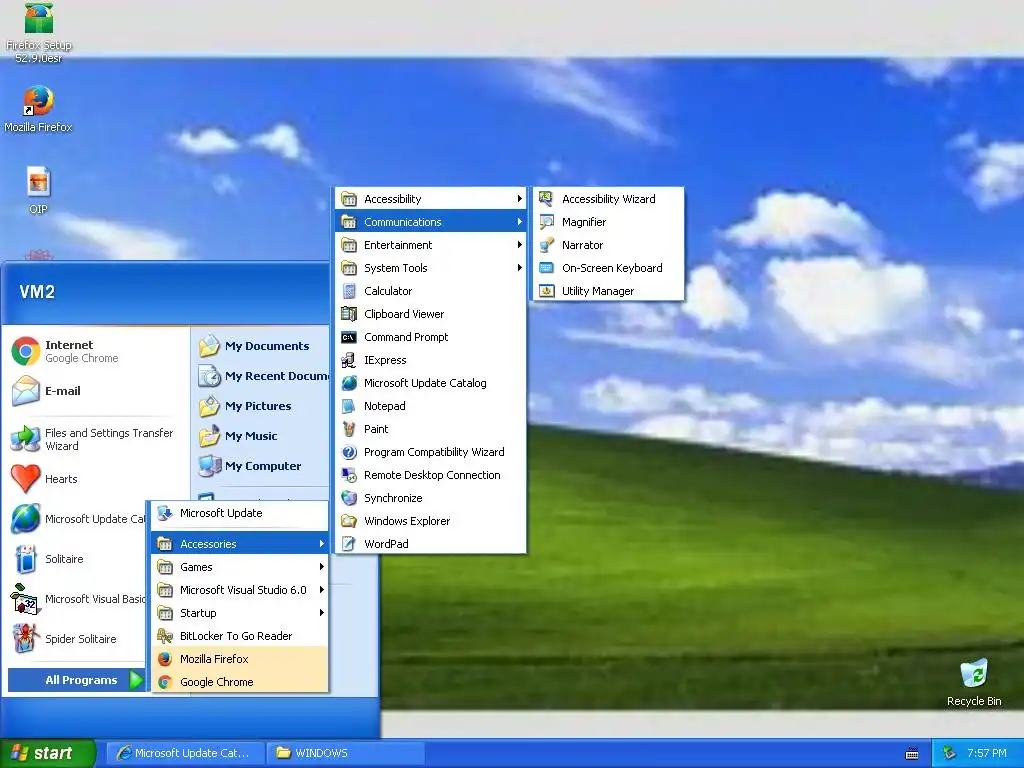Switch to WINDOWS folder taskbar button
The image size is (1024, 768).
coord(347,753)
